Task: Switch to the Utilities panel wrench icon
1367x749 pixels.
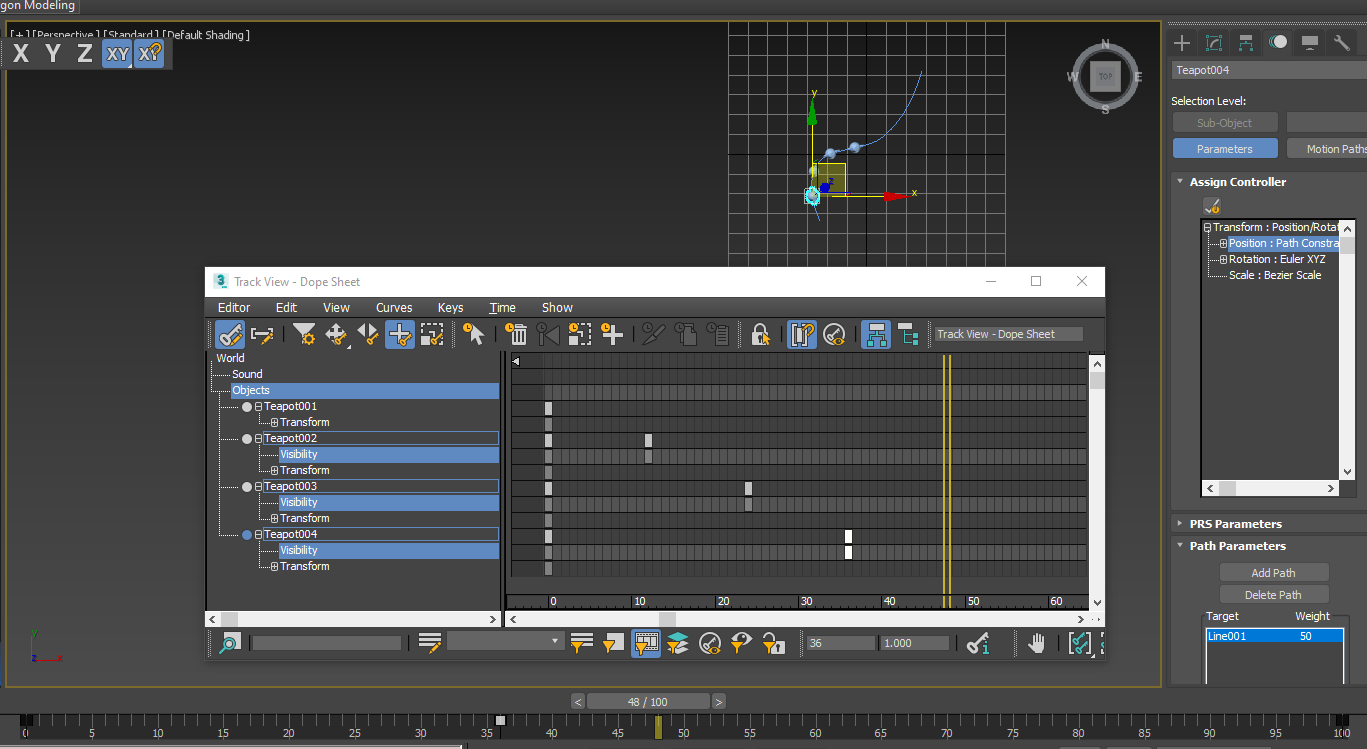Action: (x=1341, y=43)
